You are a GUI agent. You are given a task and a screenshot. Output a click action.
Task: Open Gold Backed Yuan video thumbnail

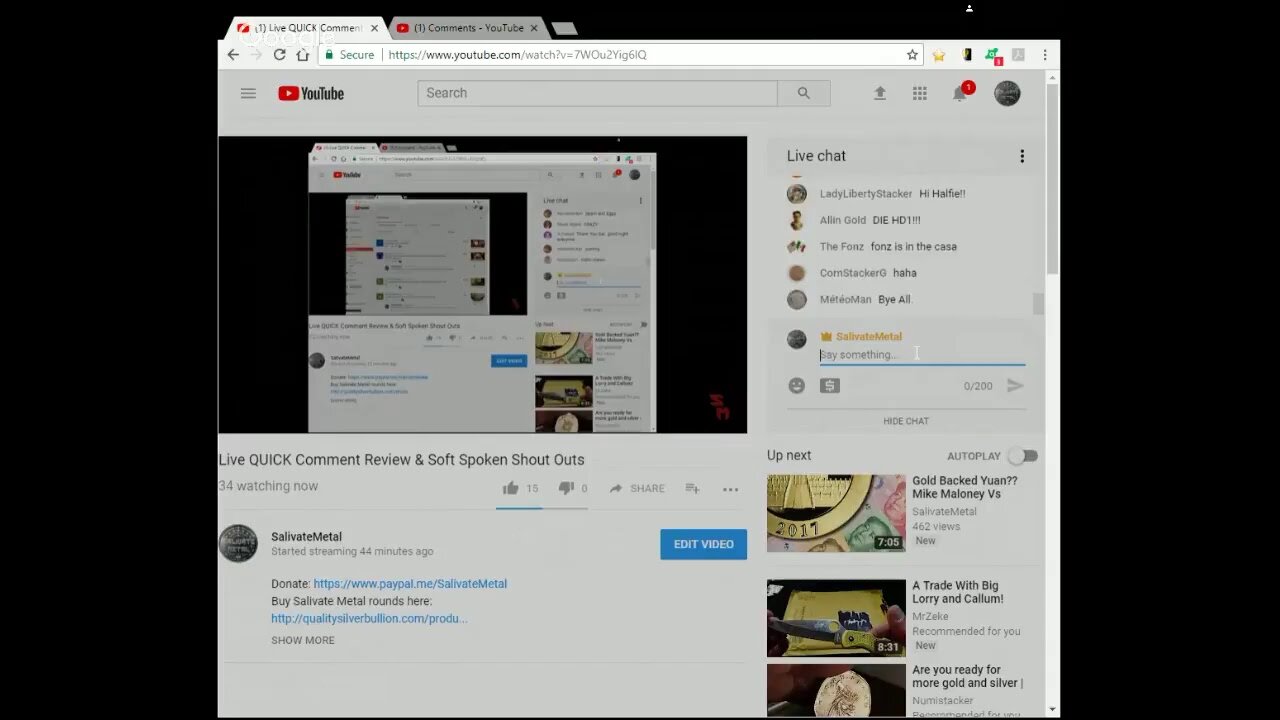pyautogui.click(x=836, y=513)
